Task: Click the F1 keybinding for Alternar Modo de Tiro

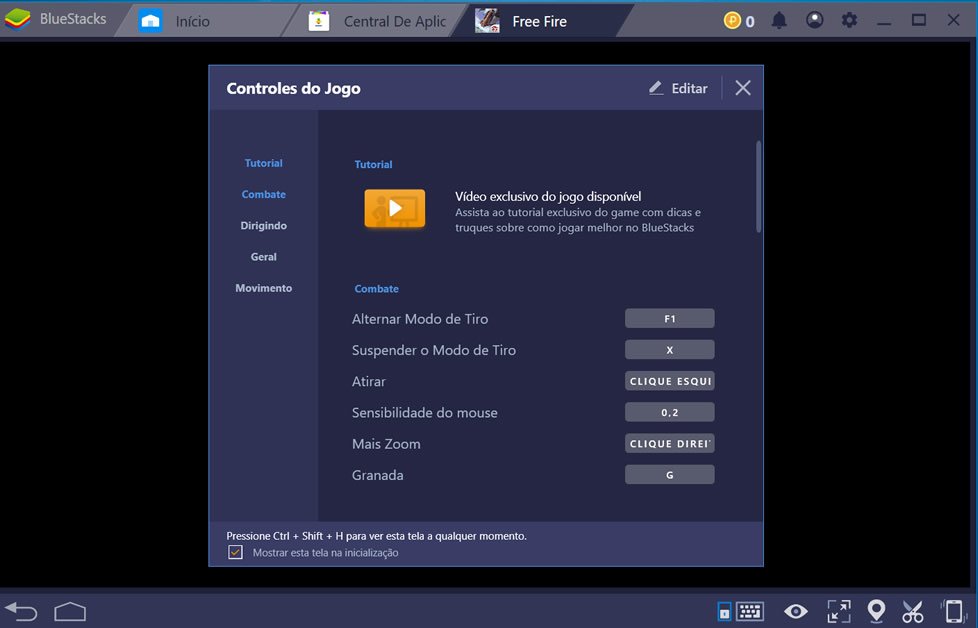Action: click(669, 318)
